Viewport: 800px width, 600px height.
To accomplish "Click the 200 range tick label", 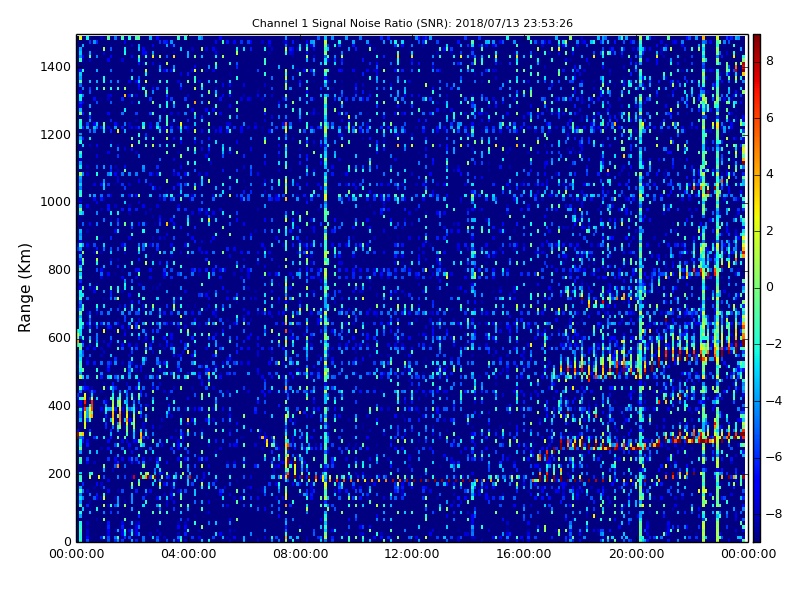I will (x=59, y=473).
